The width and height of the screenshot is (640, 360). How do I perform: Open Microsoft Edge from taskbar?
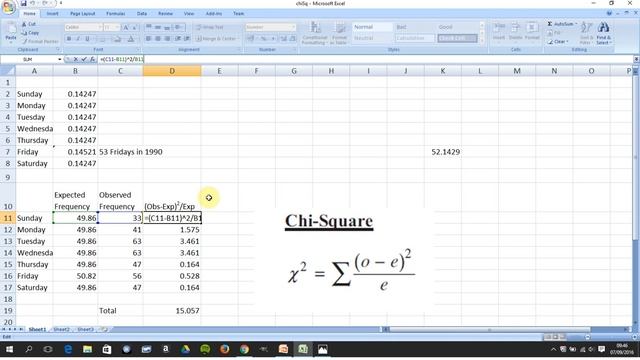pyautogui.click(x=68, y=349)
